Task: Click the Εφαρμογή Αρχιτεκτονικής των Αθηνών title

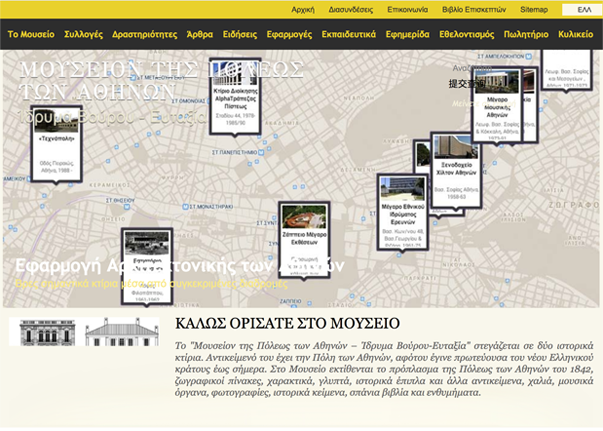Action: point(179,266)
